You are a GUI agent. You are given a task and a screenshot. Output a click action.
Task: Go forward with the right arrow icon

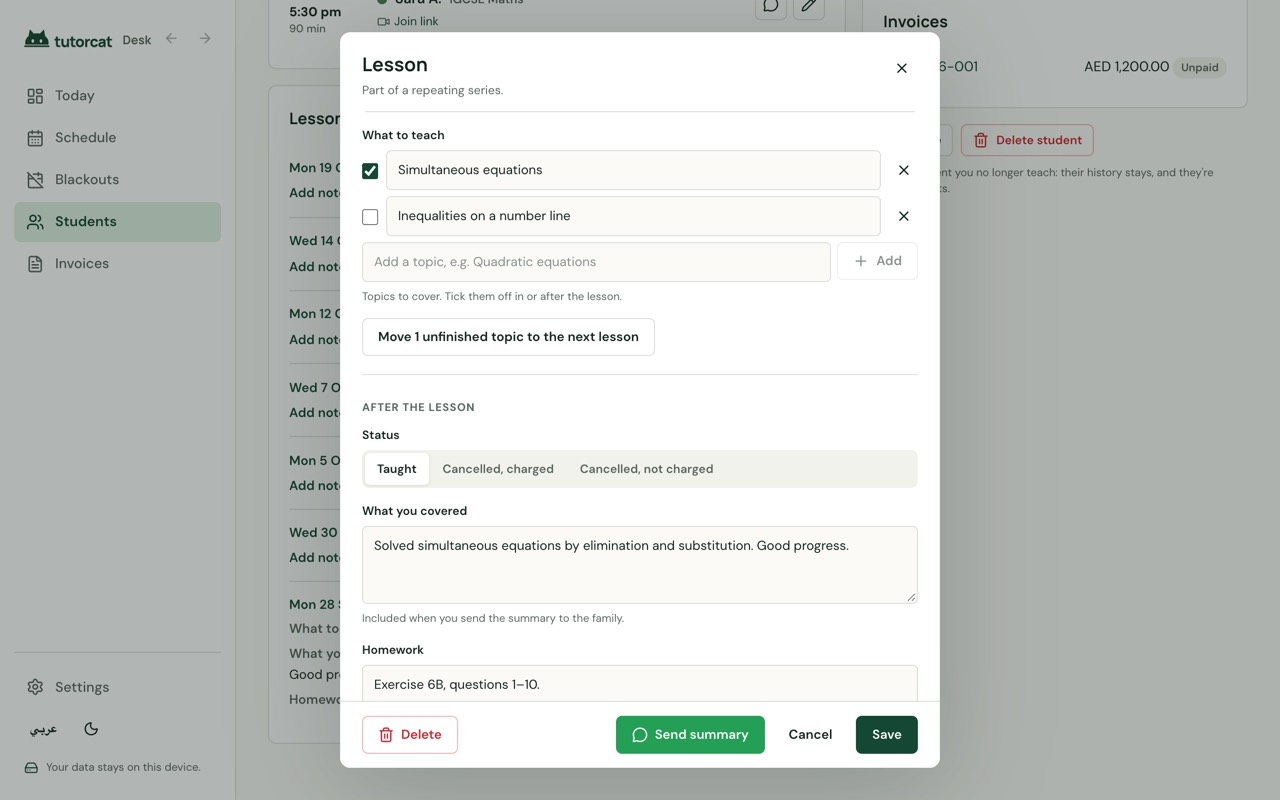[x=205, y=39]
